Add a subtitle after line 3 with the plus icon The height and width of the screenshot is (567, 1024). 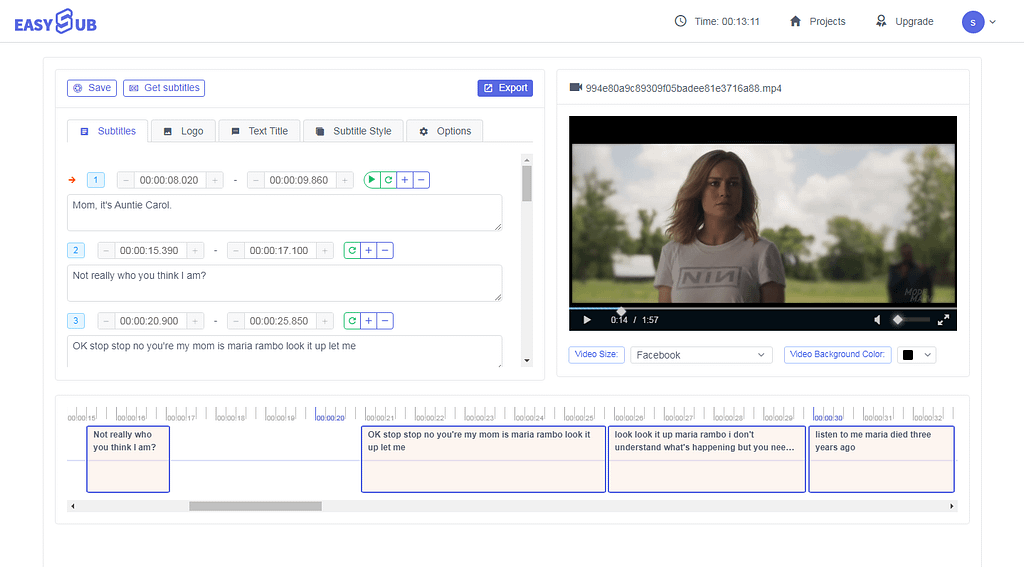[x=368, y=321]
